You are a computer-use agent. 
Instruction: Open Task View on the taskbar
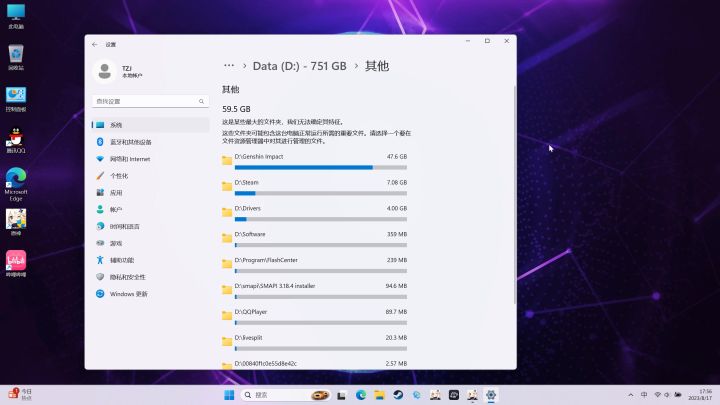tap(342, 395)
